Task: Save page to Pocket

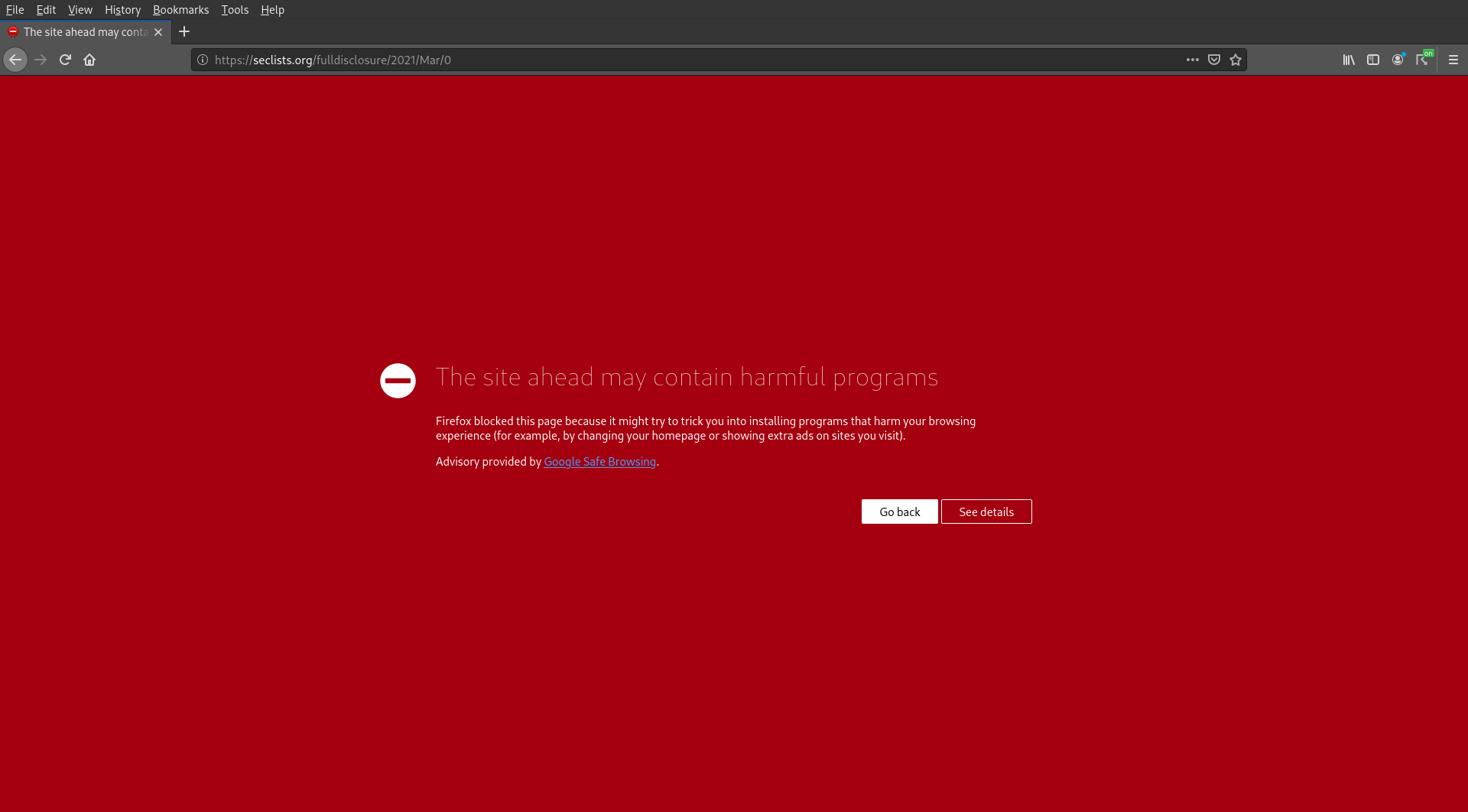Action: point(1214,60)
